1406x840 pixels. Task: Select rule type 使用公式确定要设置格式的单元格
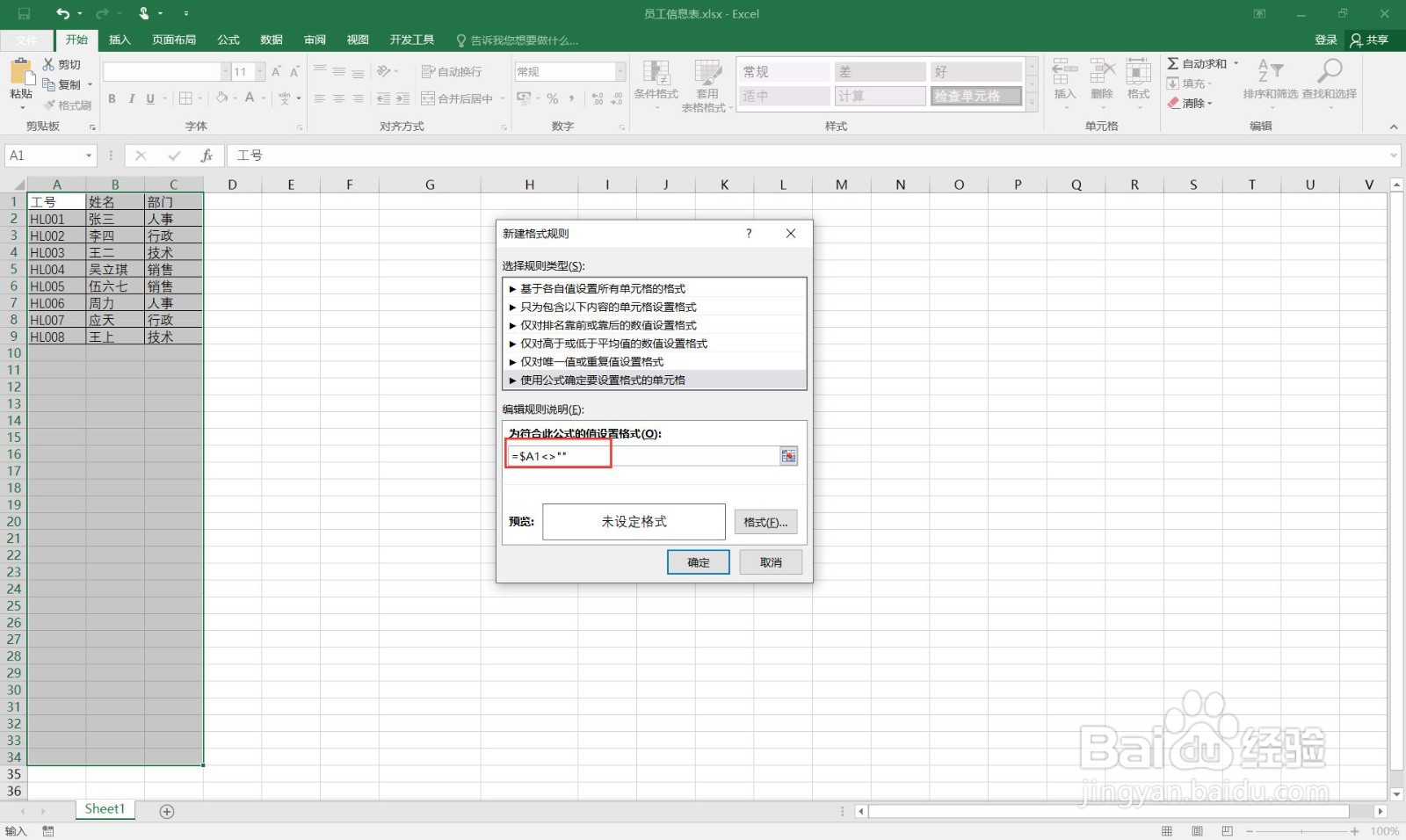655,380
